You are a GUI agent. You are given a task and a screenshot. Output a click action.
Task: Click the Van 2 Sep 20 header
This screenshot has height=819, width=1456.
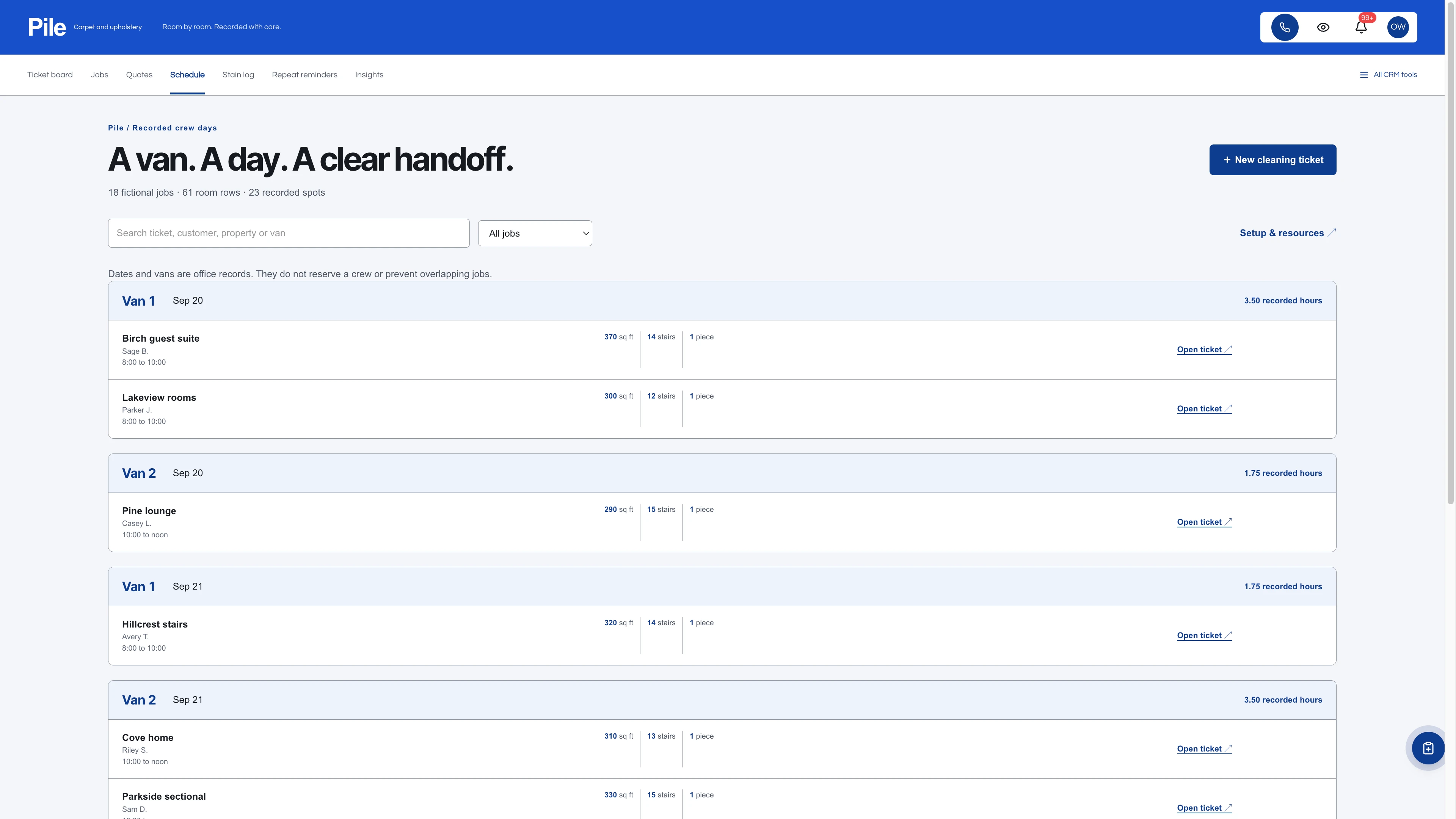point(722,473)
